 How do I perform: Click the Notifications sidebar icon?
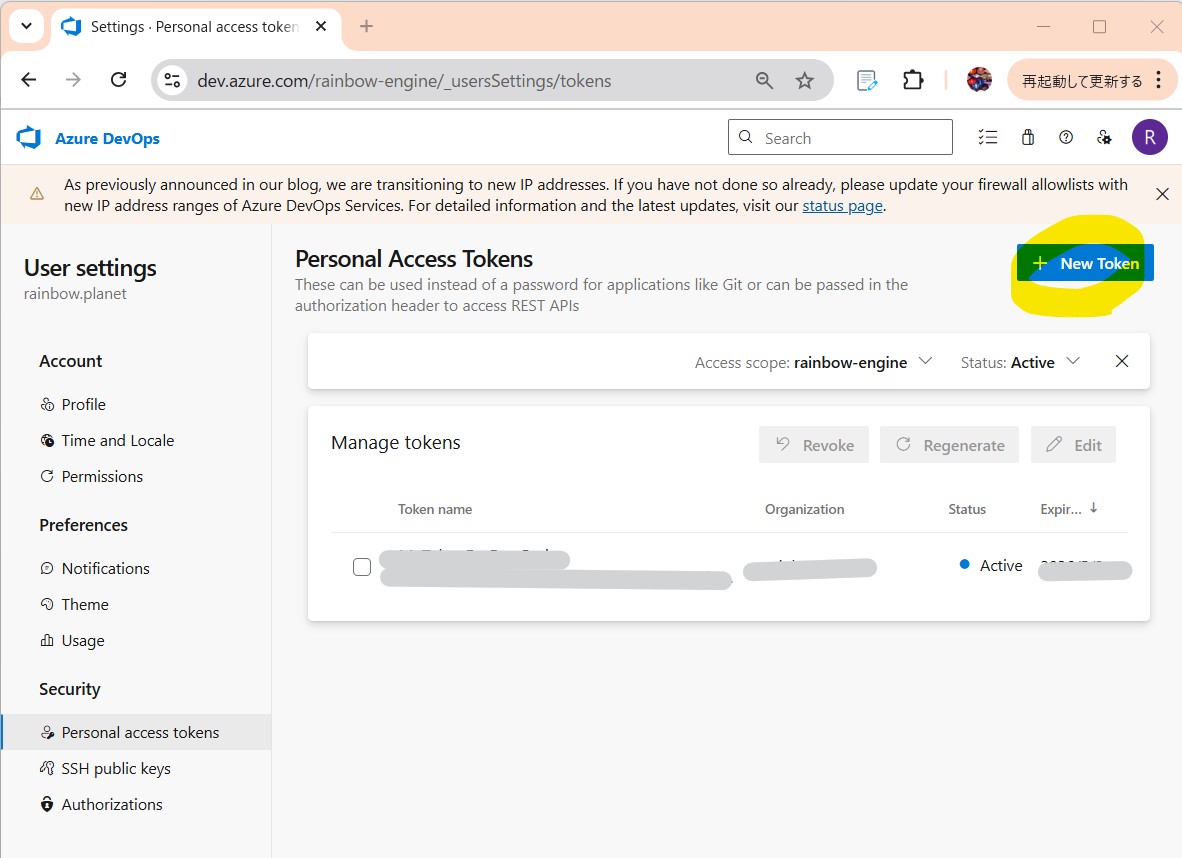coord(47,568)
